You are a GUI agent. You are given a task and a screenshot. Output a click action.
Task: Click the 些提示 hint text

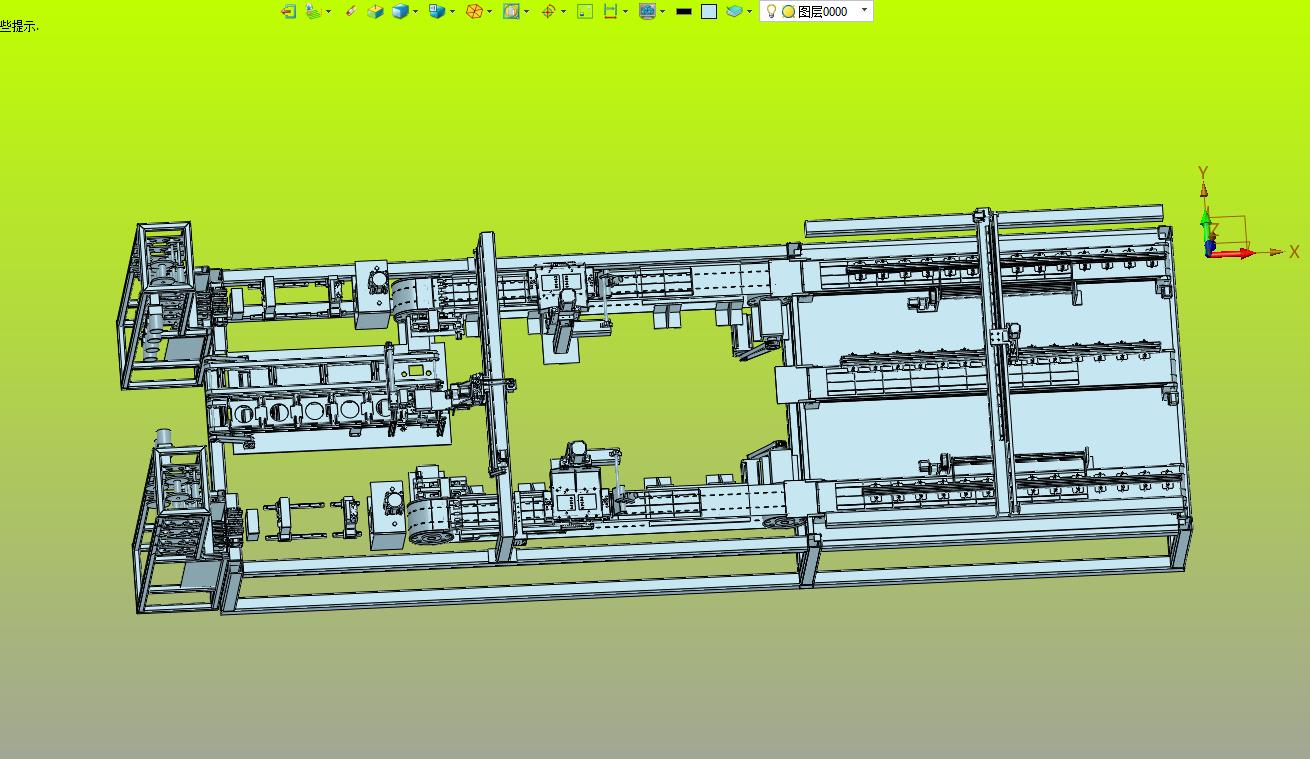19,26
